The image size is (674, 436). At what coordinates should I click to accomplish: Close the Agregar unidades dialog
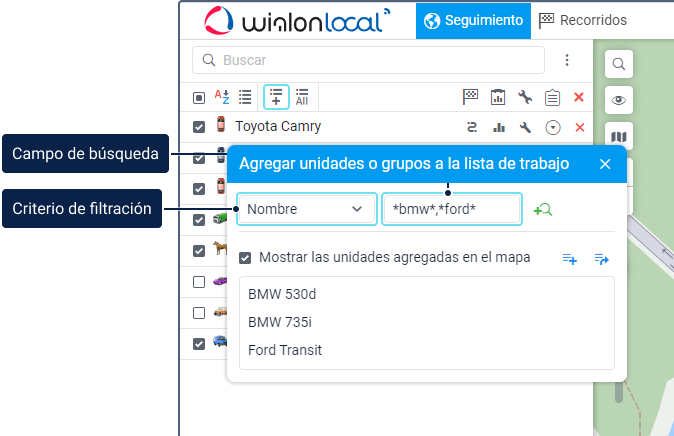pyautogui.click(x=605, y=164)
